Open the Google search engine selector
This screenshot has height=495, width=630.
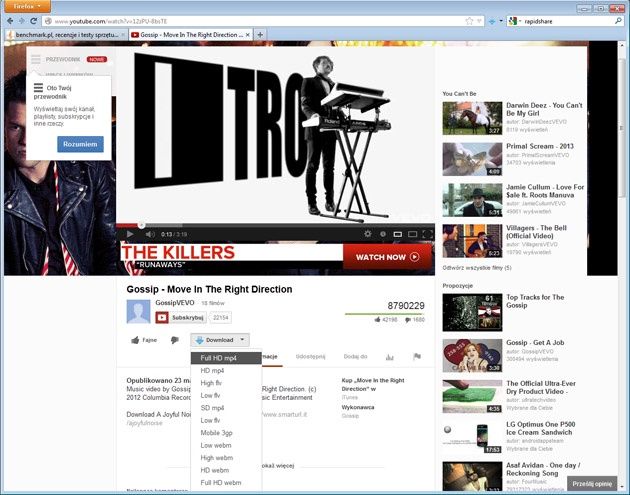[x=514, y=21]
